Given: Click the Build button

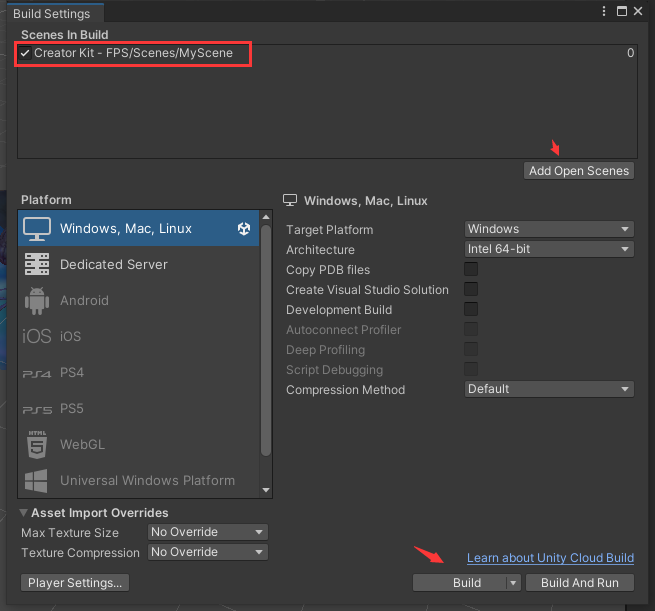Looking at the screenshot, I should 460,583.
